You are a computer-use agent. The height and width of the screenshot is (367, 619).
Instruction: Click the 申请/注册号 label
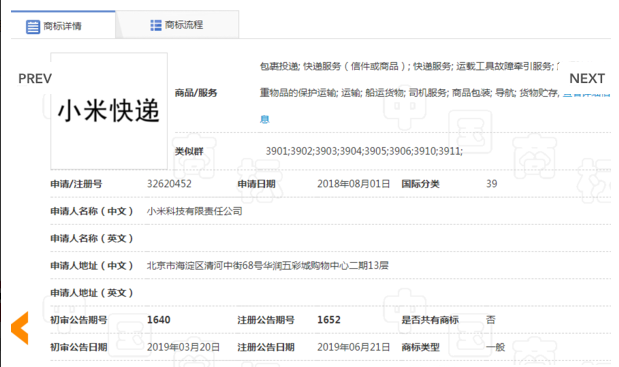point(76,184)
